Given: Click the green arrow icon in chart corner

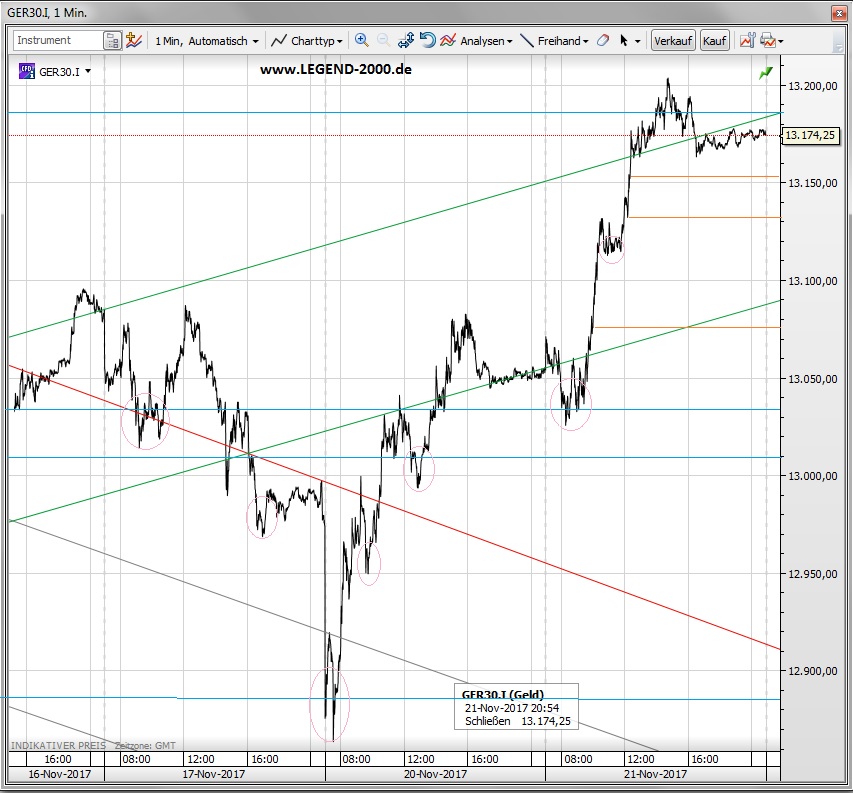Looking at the screenshot, I should (x=766, y=72).
